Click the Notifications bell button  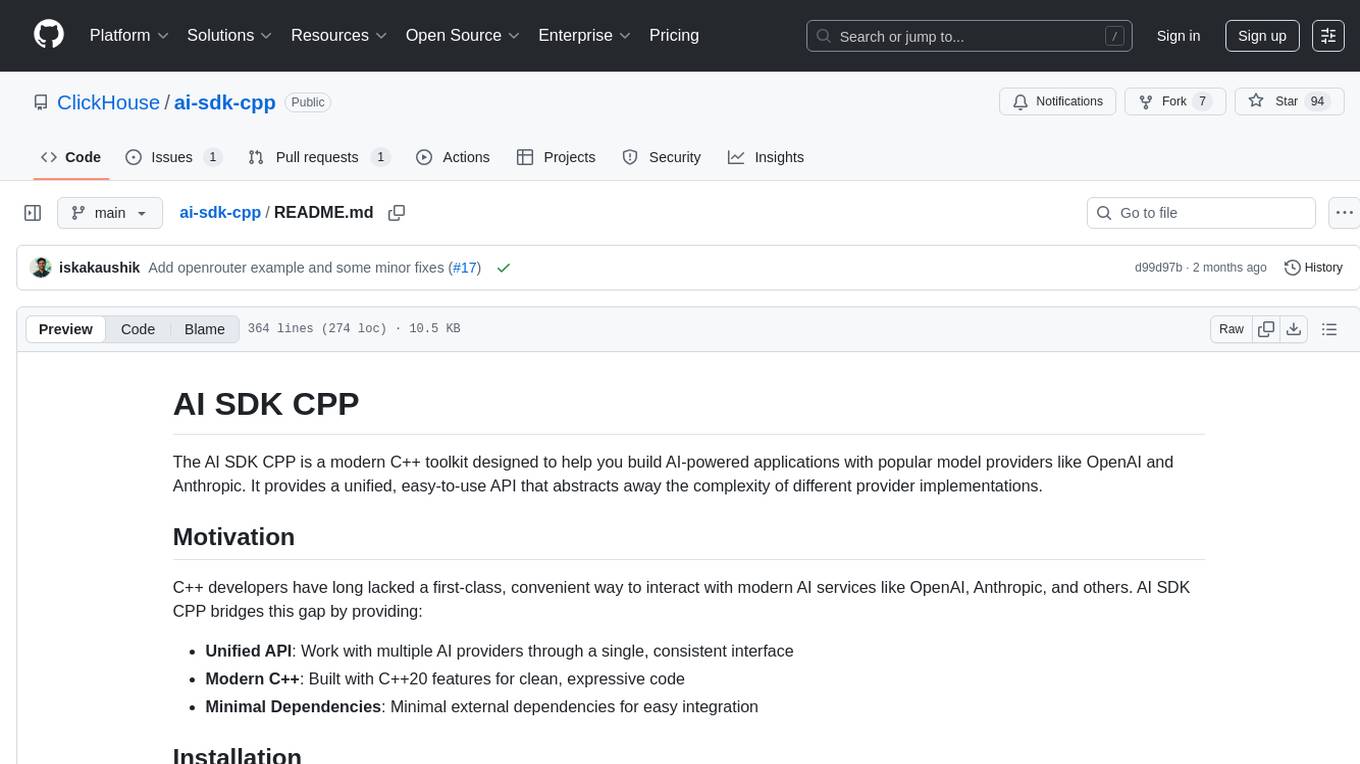[1058, 101]
